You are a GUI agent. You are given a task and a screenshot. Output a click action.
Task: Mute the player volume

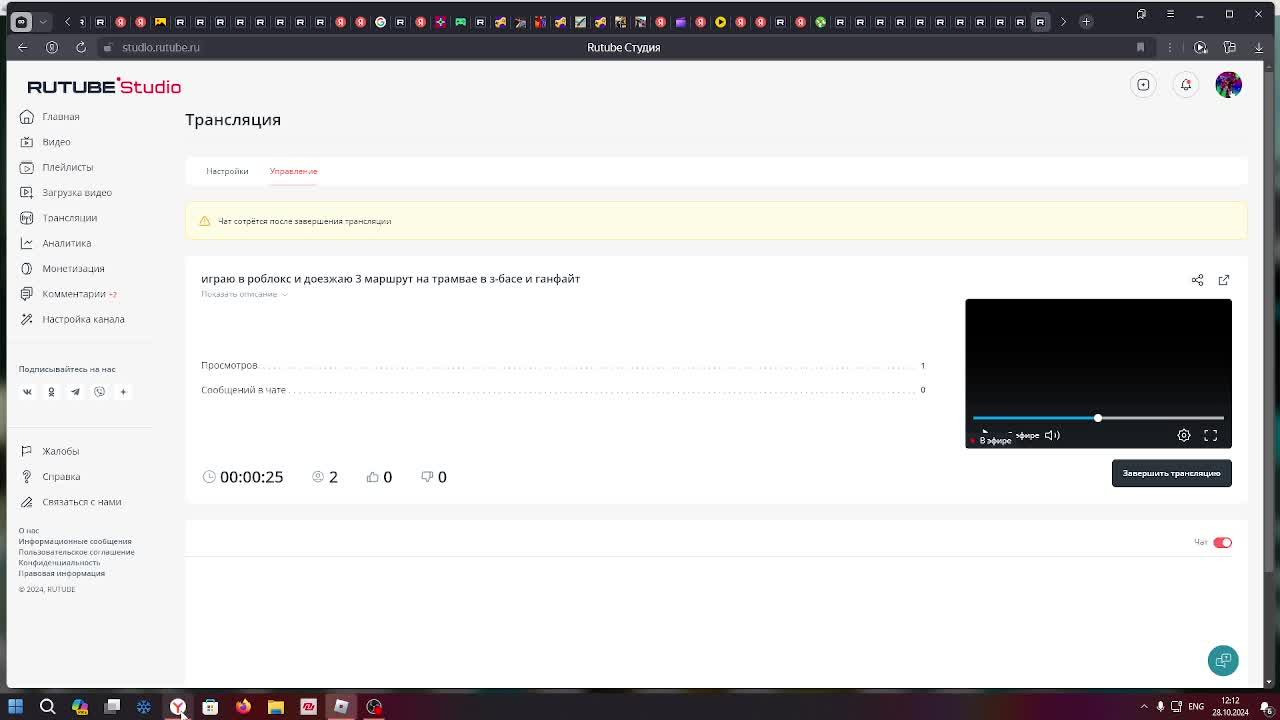point(1052,435)
